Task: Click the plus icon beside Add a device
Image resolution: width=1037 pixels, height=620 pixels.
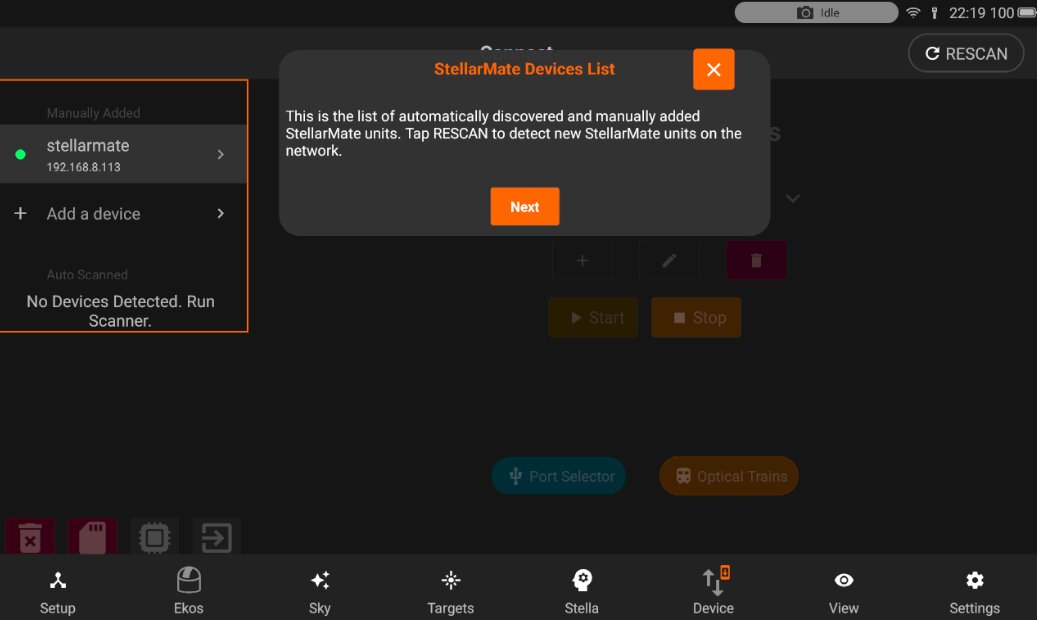Action: click(x=21, y=213)
